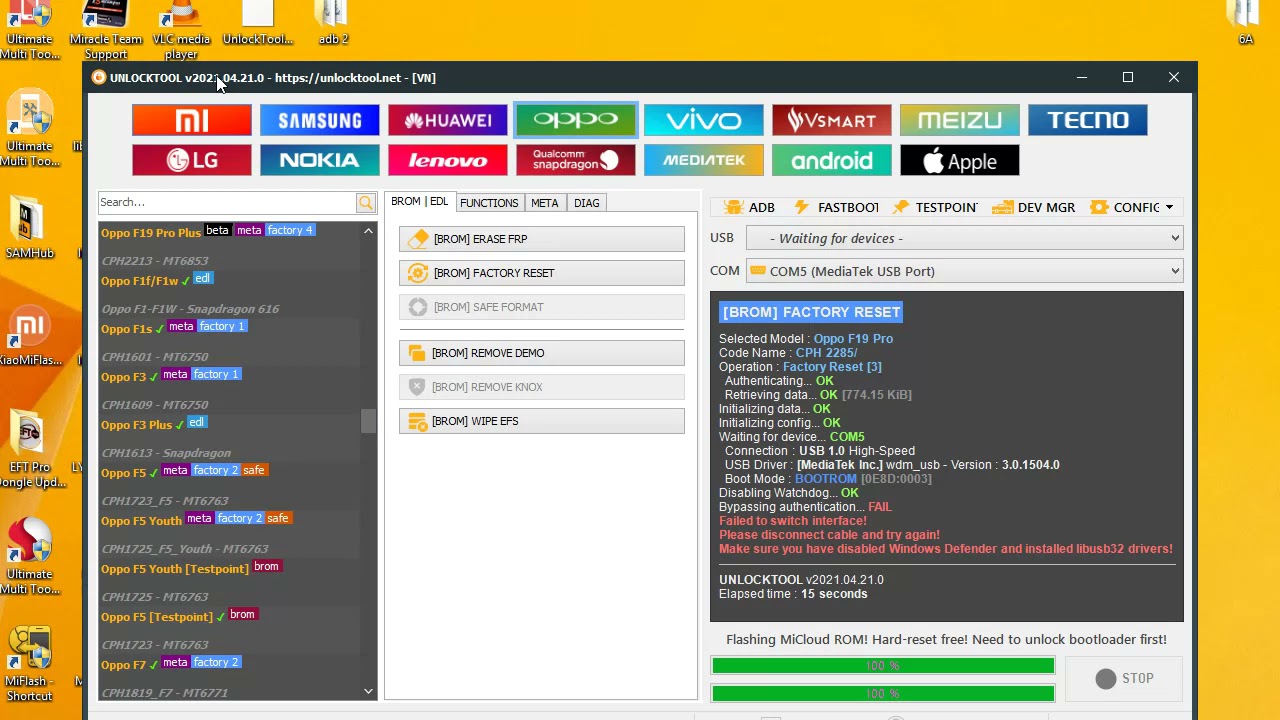Select the UnlockTool desktop file icon
This screenshot has height=720, width=1280.
[x=258, y=25]
